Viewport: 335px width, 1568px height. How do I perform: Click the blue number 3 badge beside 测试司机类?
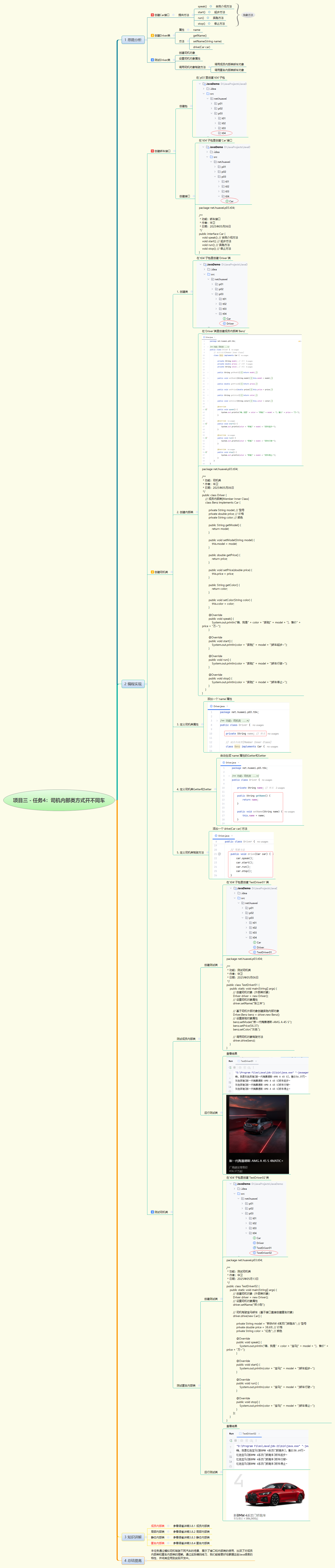152,1212
